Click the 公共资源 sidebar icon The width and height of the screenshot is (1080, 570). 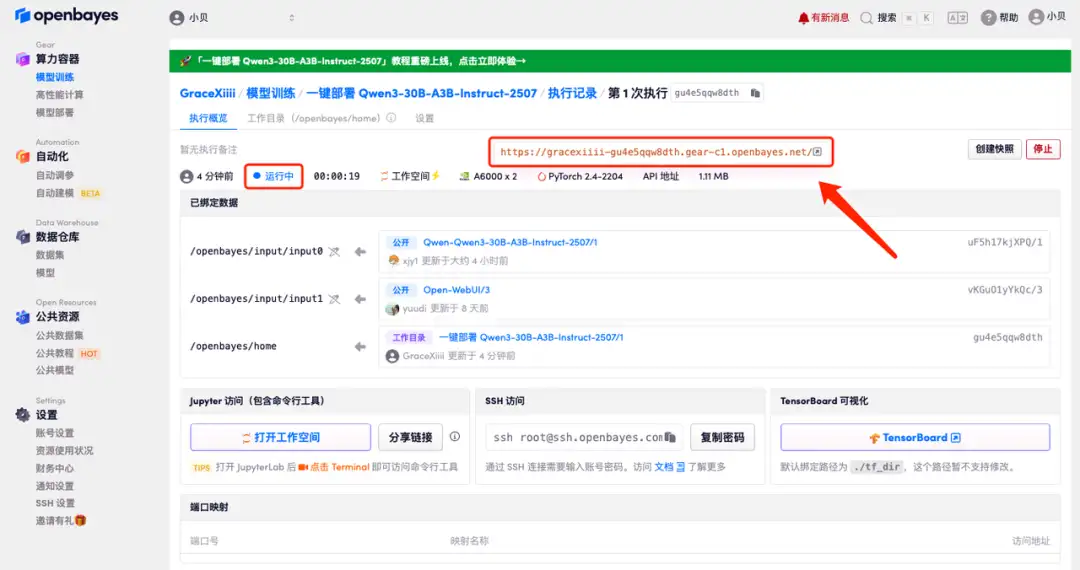[23, 317]
